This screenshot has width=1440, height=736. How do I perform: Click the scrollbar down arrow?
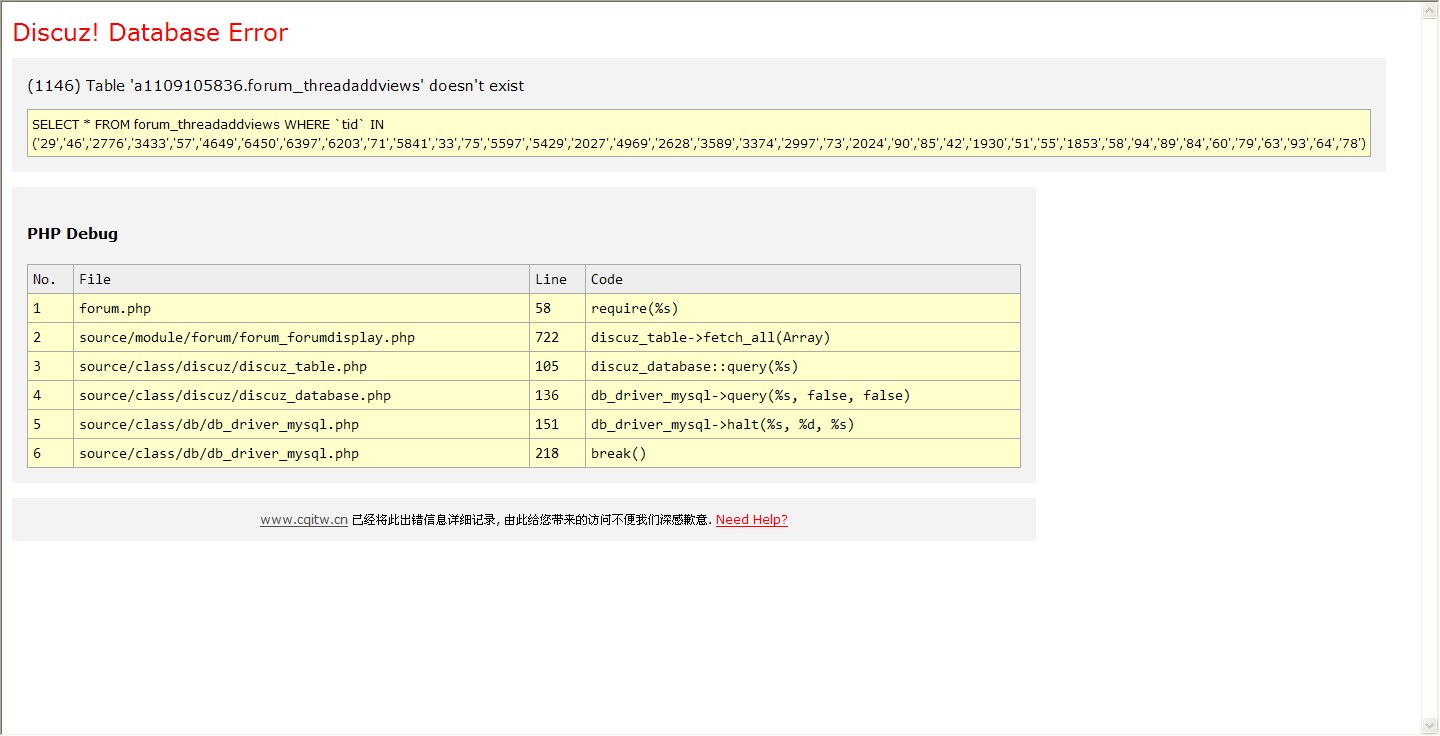tap(1430, 725)
